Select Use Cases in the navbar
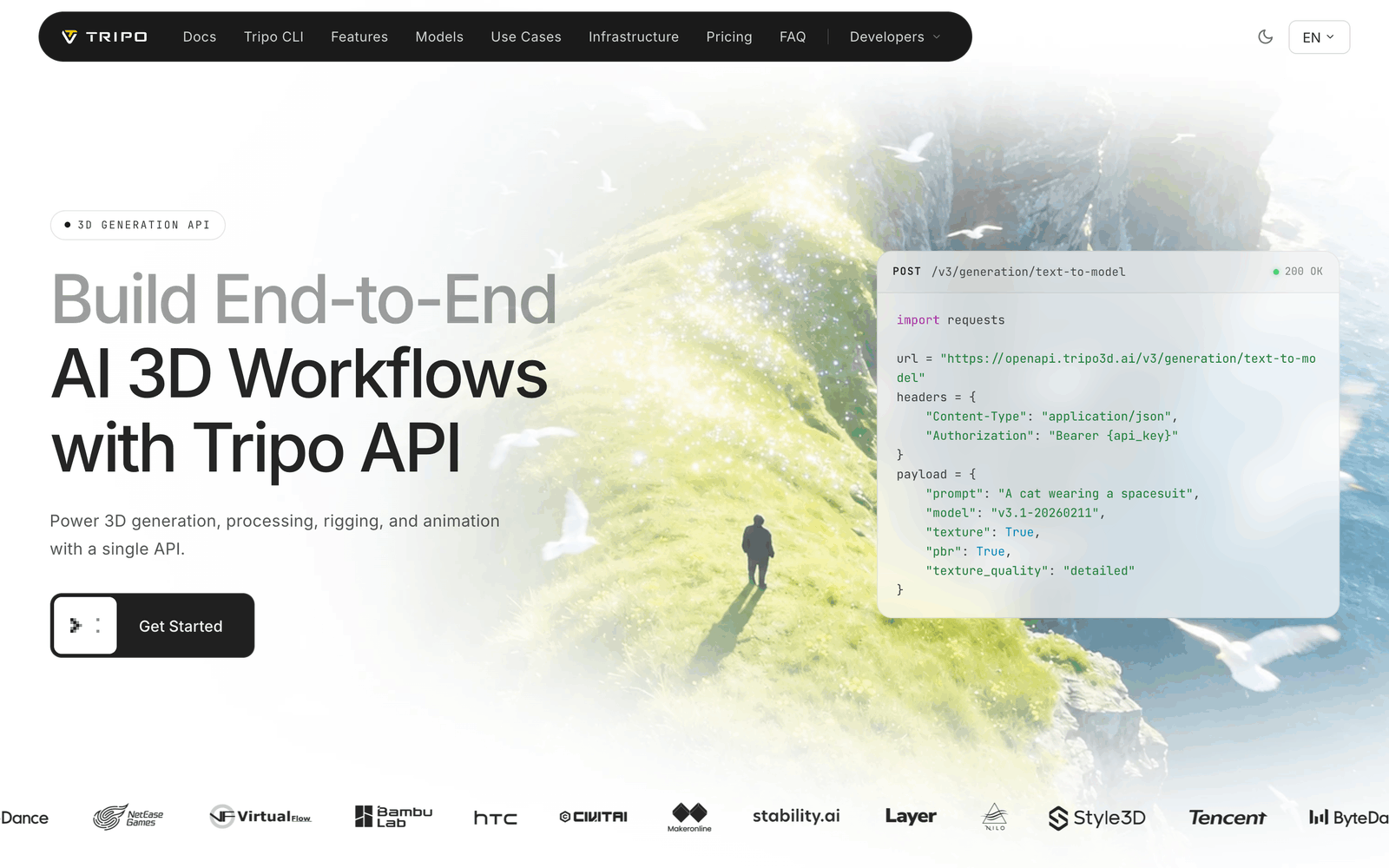Screen dimensions: 1389x868 [x=526, y=36]
